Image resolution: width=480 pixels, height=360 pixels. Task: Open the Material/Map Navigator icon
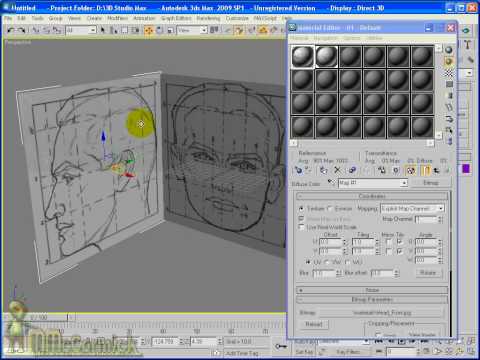449,142
